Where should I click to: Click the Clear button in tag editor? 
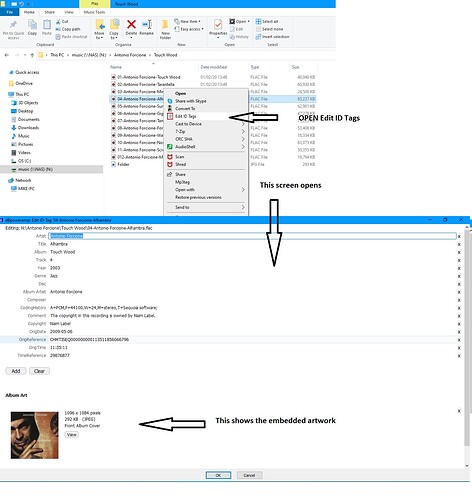[x=39, y=371]
